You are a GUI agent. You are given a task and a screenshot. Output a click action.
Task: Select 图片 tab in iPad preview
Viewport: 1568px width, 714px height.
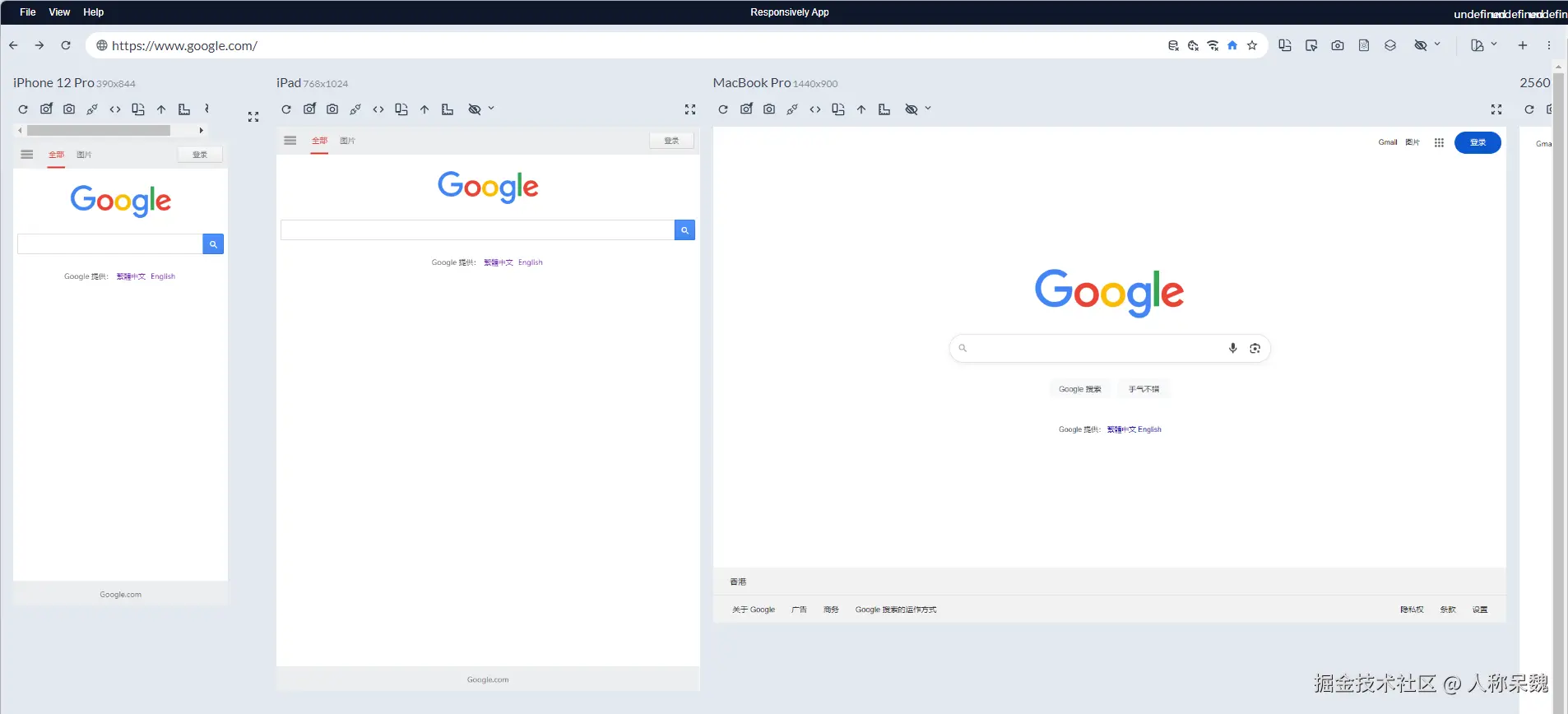click(348, 141)
